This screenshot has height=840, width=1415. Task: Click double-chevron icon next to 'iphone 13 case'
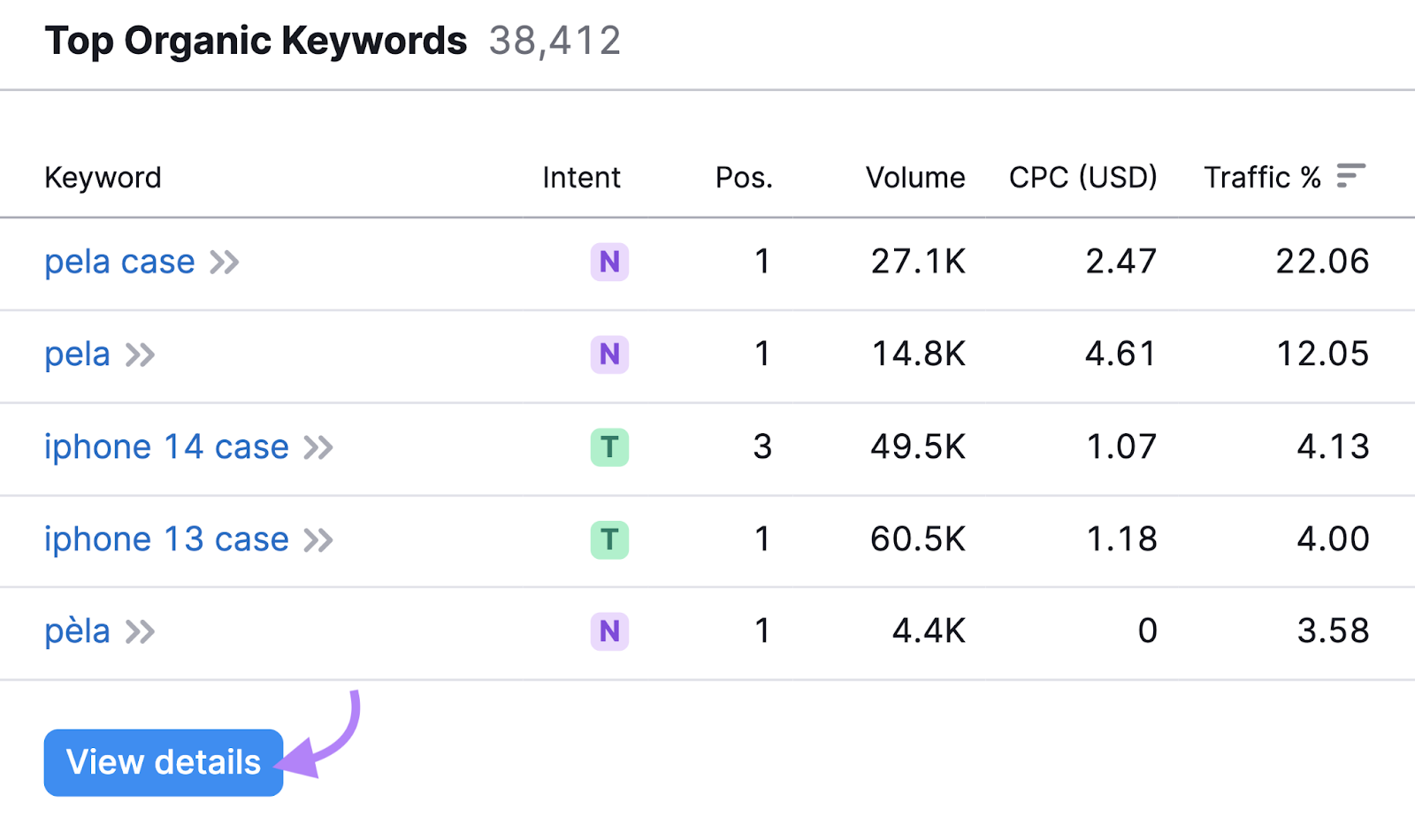point(318,539)
